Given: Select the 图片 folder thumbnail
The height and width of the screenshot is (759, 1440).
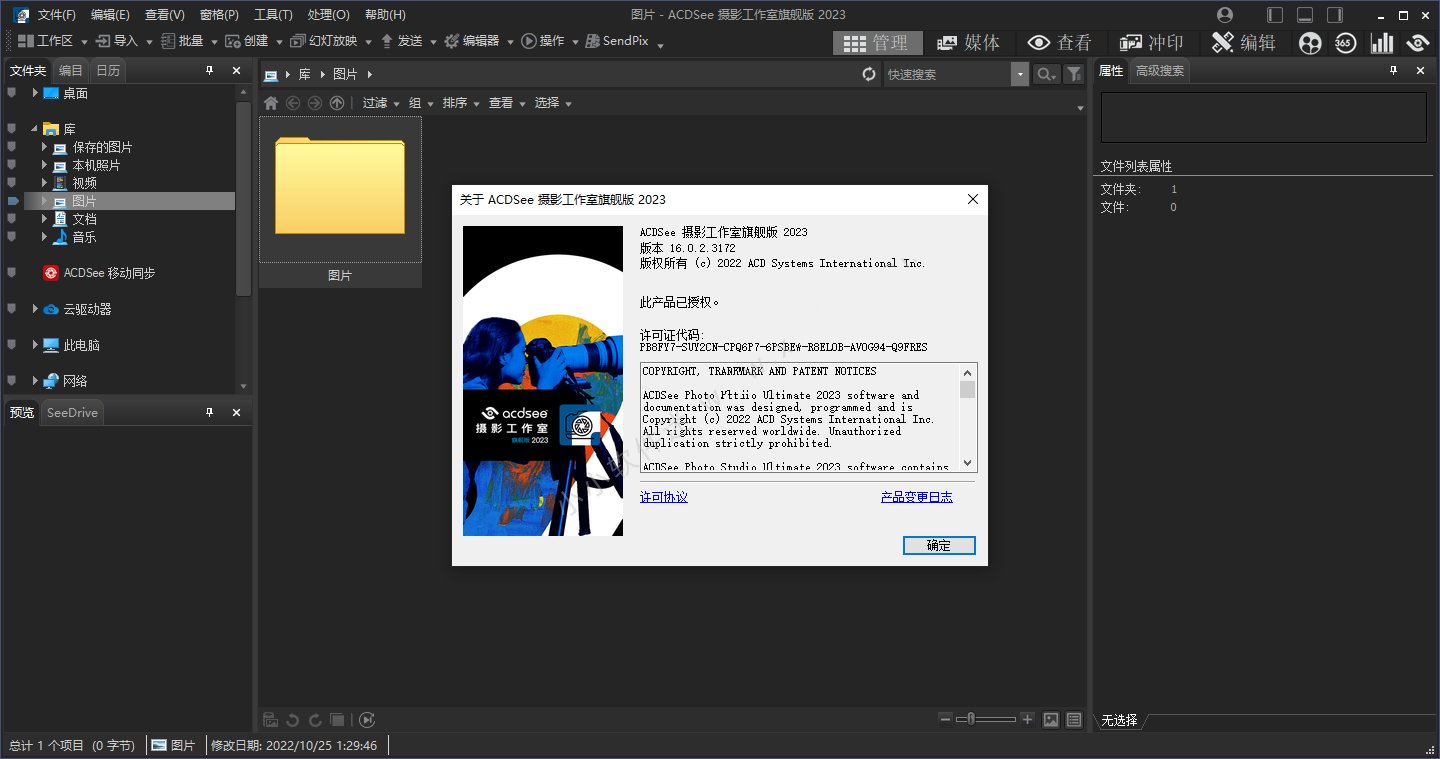Looking at the screenshot, I should coord(340,202).
